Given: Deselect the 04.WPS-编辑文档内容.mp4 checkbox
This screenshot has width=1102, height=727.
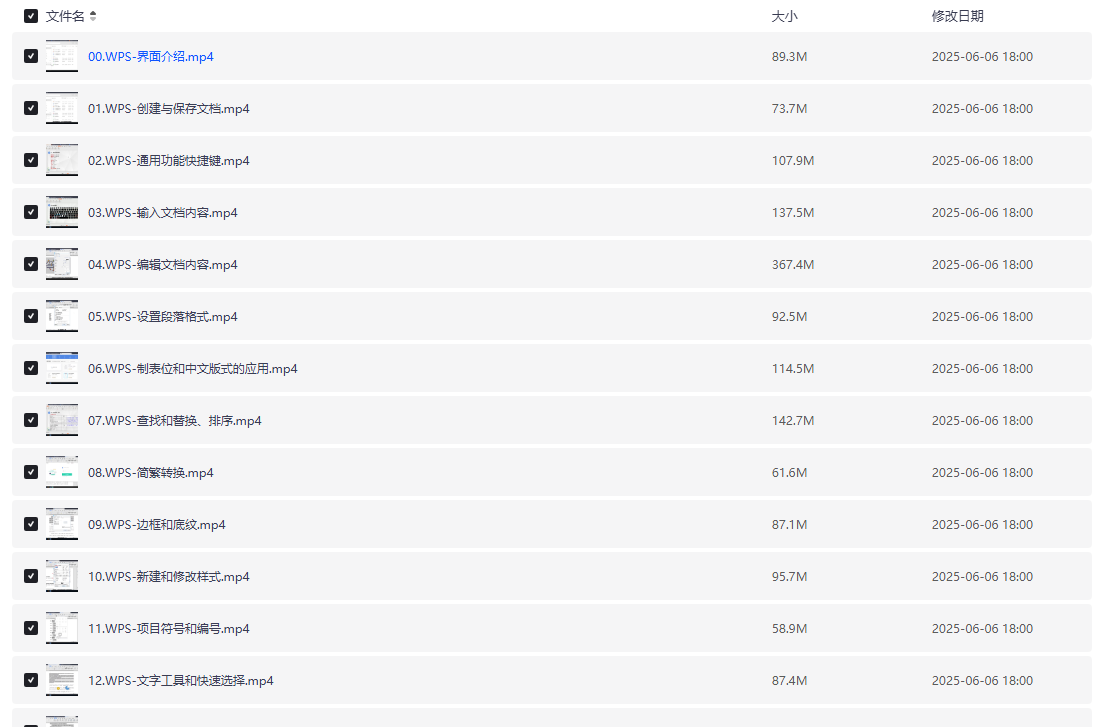Looking at the screenshot, I should pos(31,264).
